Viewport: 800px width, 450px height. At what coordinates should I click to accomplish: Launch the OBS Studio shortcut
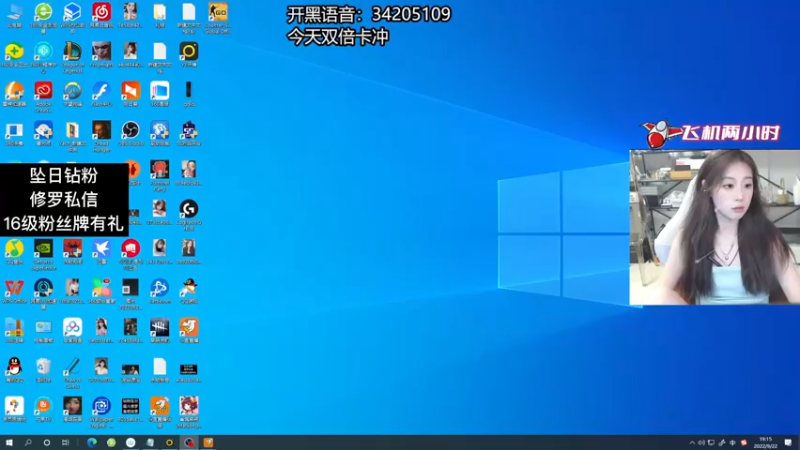[131, 130]
